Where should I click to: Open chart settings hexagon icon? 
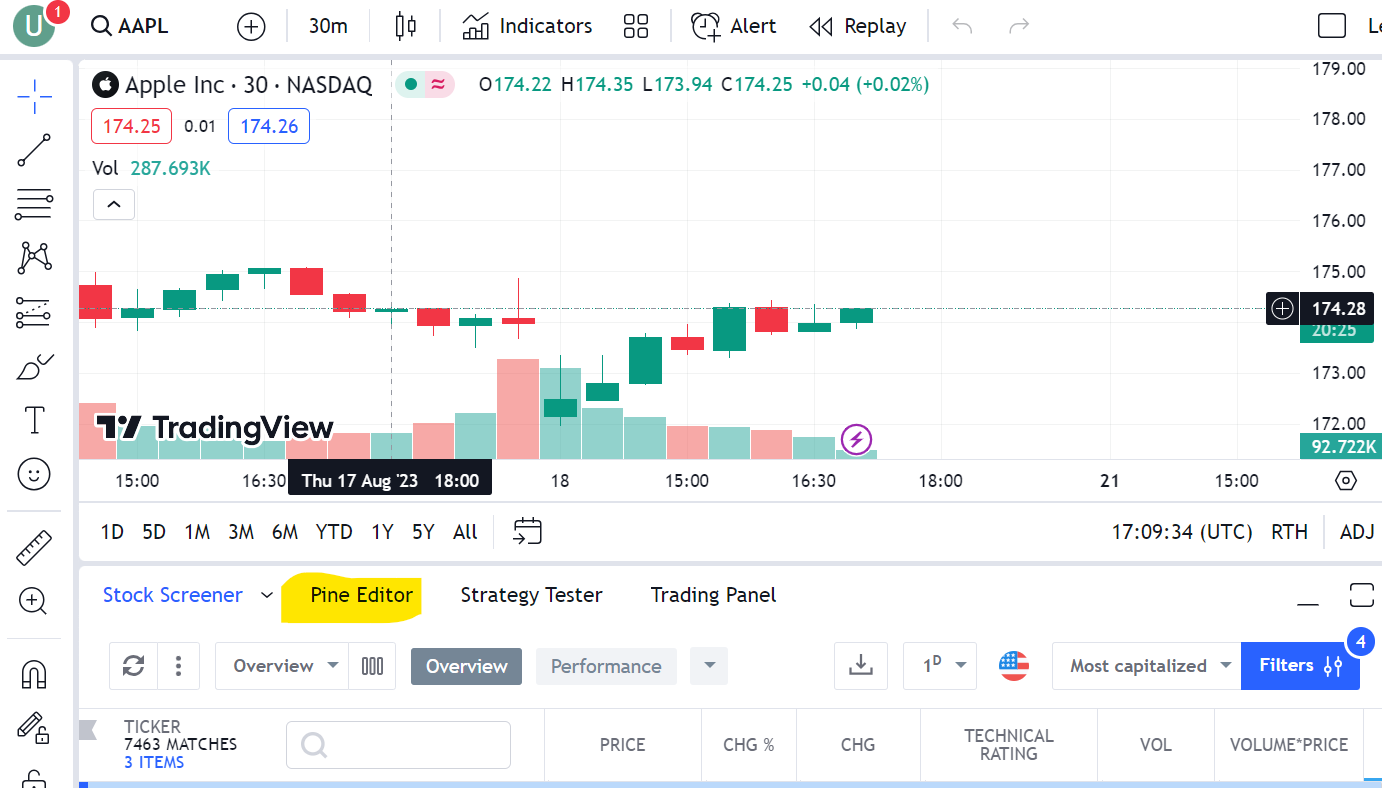click(x=1346, y=481)
